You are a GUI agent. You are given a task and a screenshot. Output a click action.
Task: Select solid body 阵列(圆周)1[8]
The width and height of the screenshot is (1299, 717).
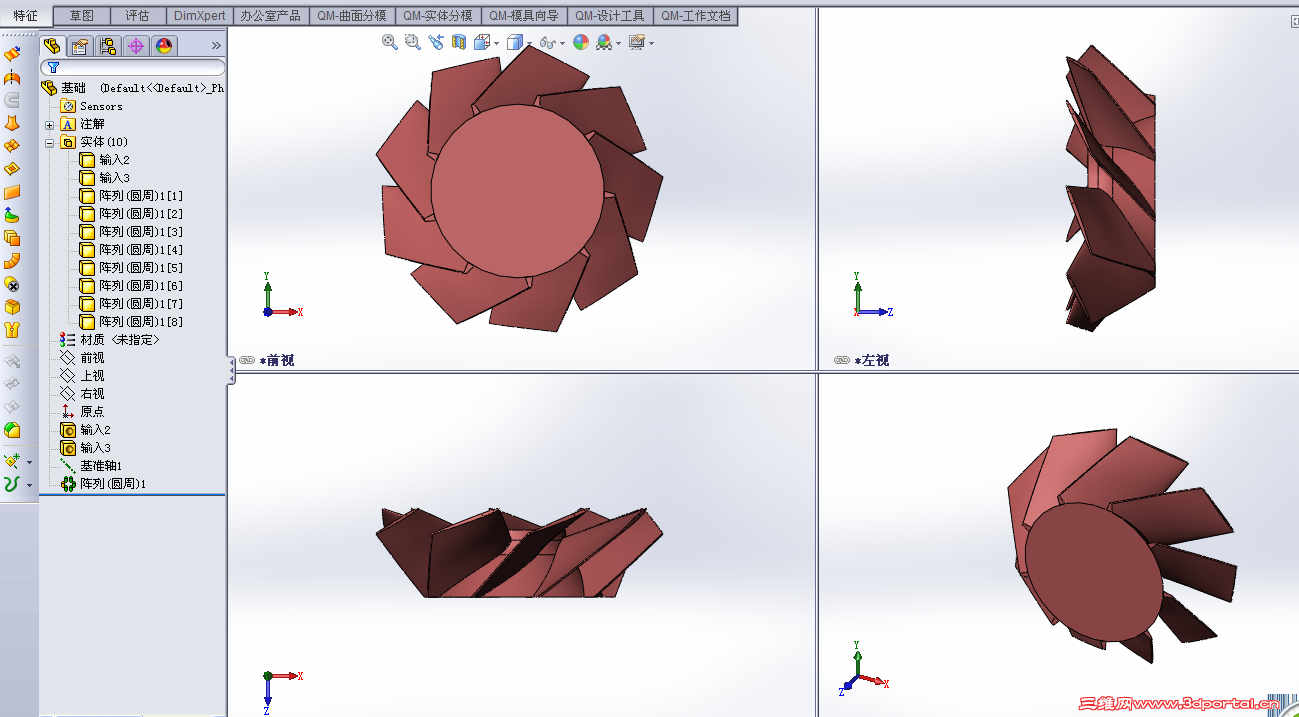tap(141, 322)
